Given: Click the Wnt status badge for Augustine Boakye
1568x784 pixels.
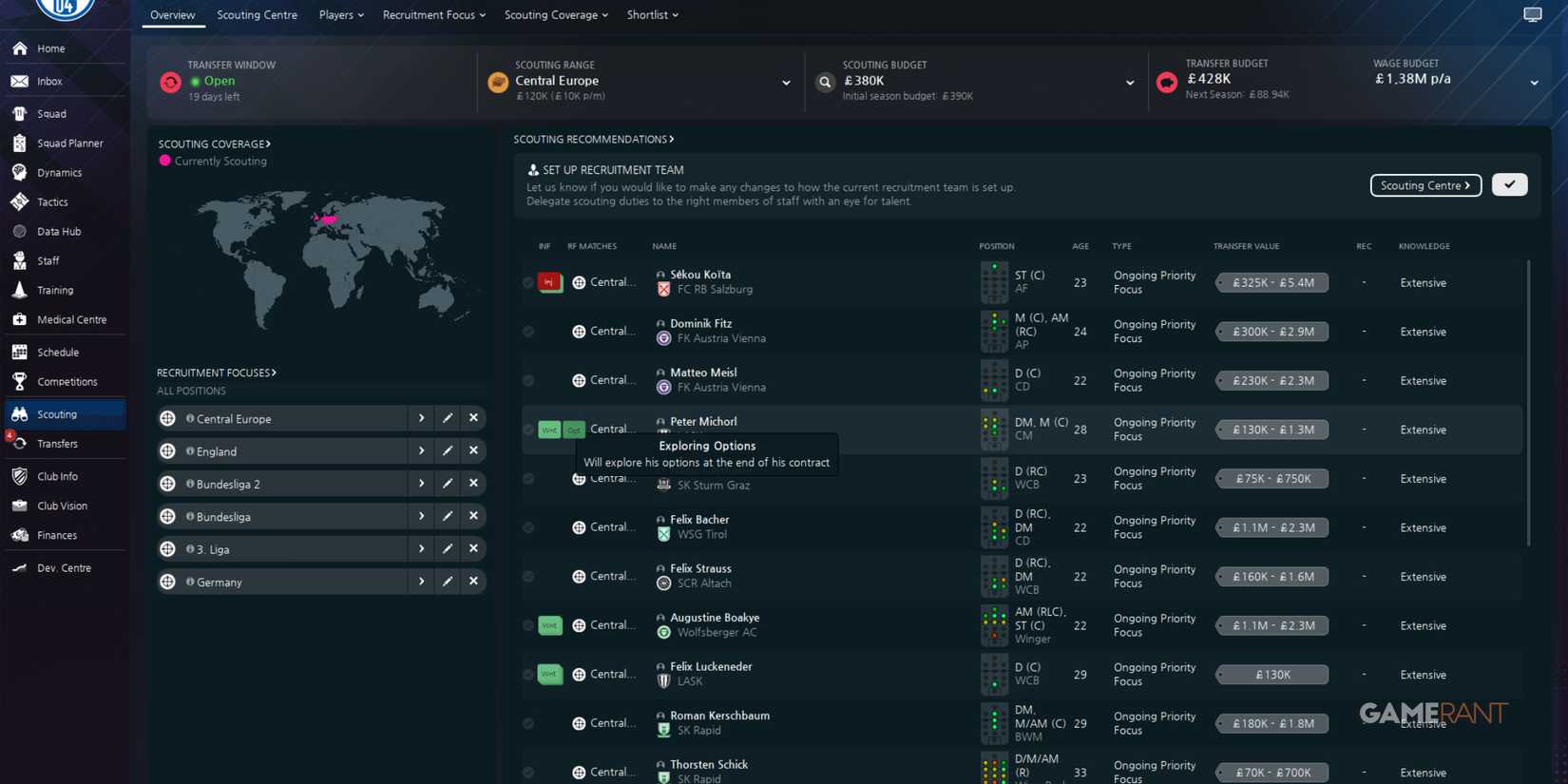Looking at the screenshot, I should click(549, 625).
